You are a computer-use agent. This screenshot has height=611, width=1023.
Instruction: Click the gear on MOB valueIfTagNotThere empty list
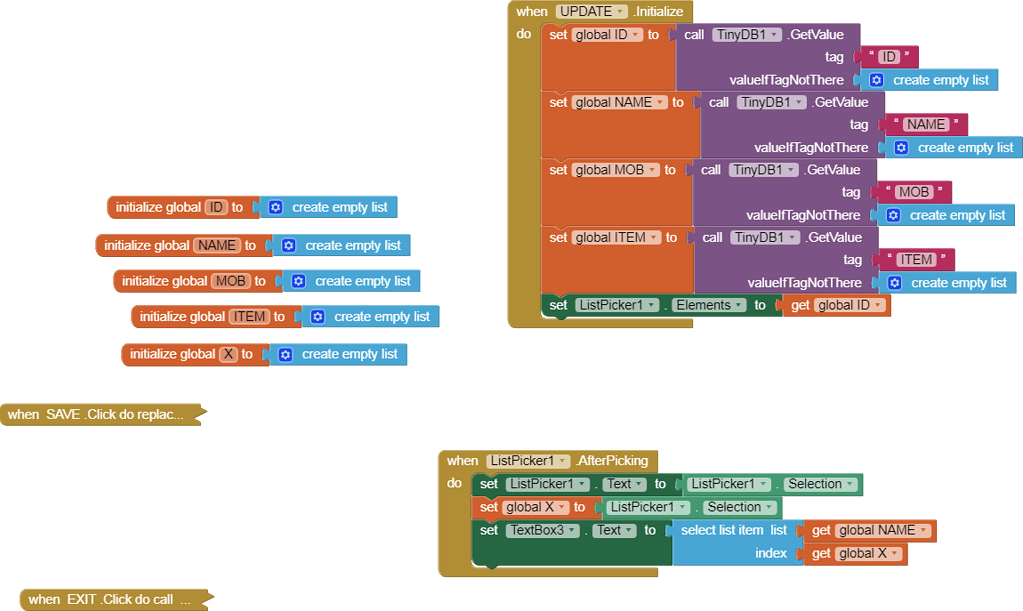(893, 214)
